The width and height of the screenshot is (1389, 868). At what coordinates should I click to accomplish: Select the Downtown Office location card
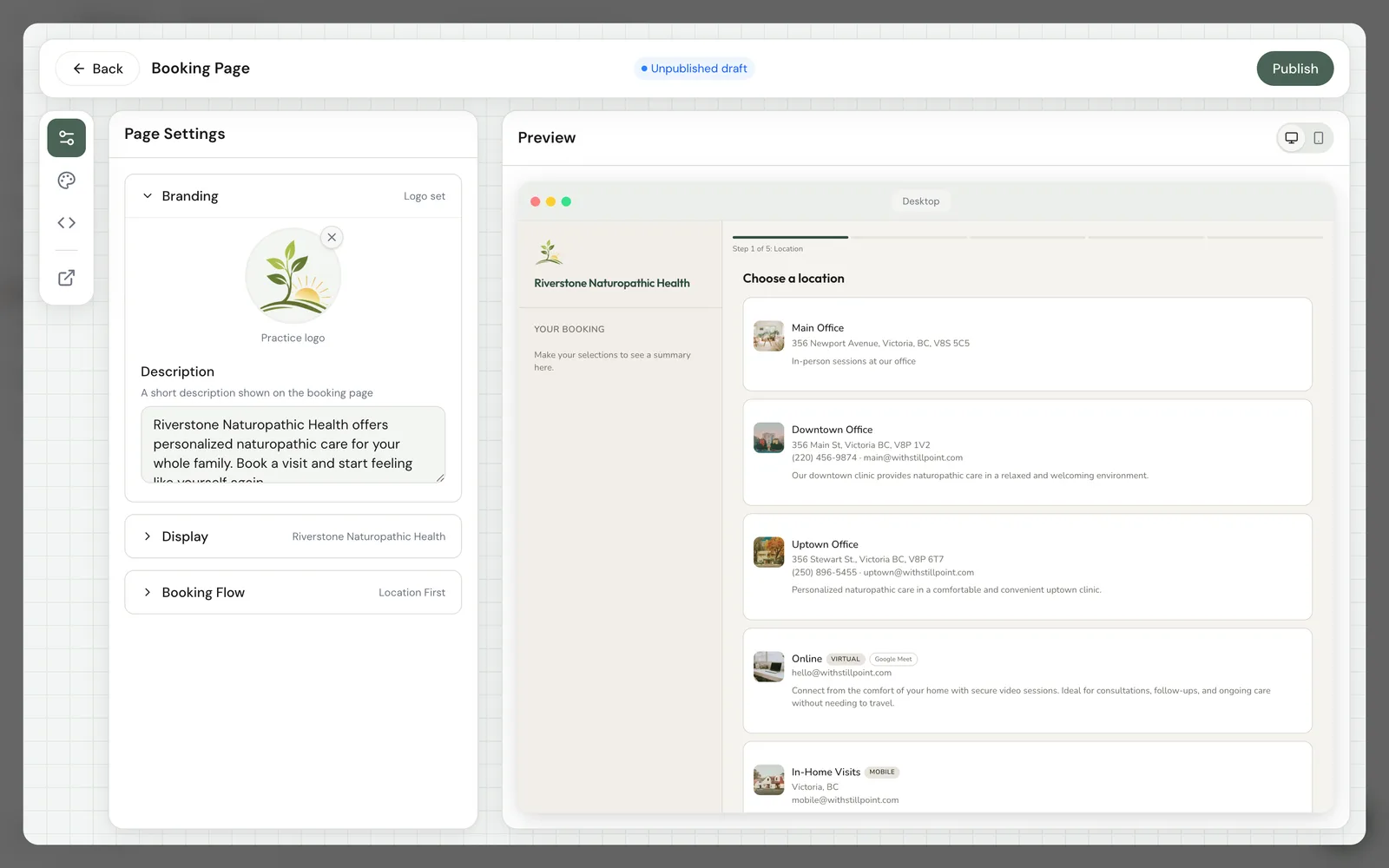pos(1027,452)
